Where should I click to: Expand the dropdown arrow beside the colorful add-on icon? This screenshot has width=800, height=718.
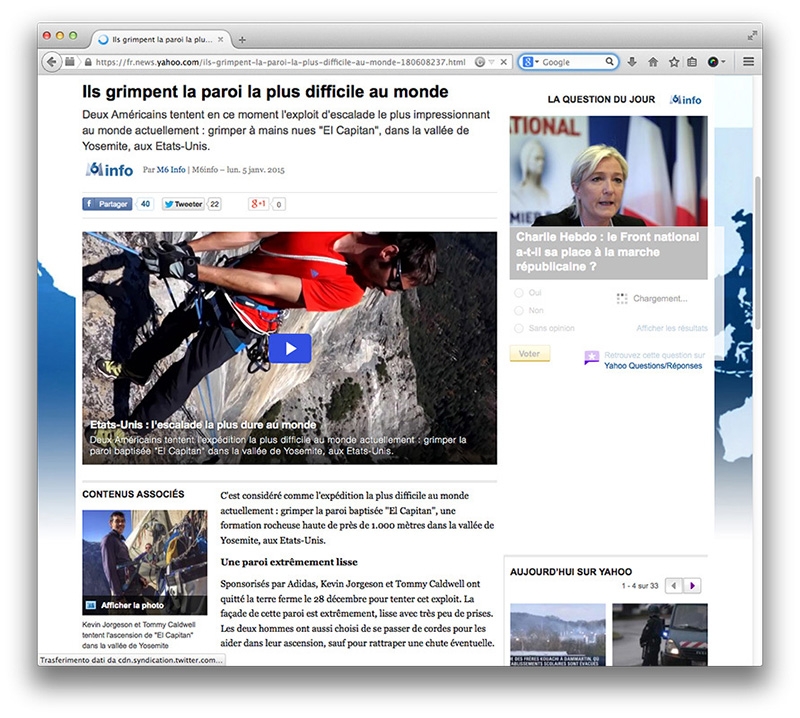[x=723, y=62]
